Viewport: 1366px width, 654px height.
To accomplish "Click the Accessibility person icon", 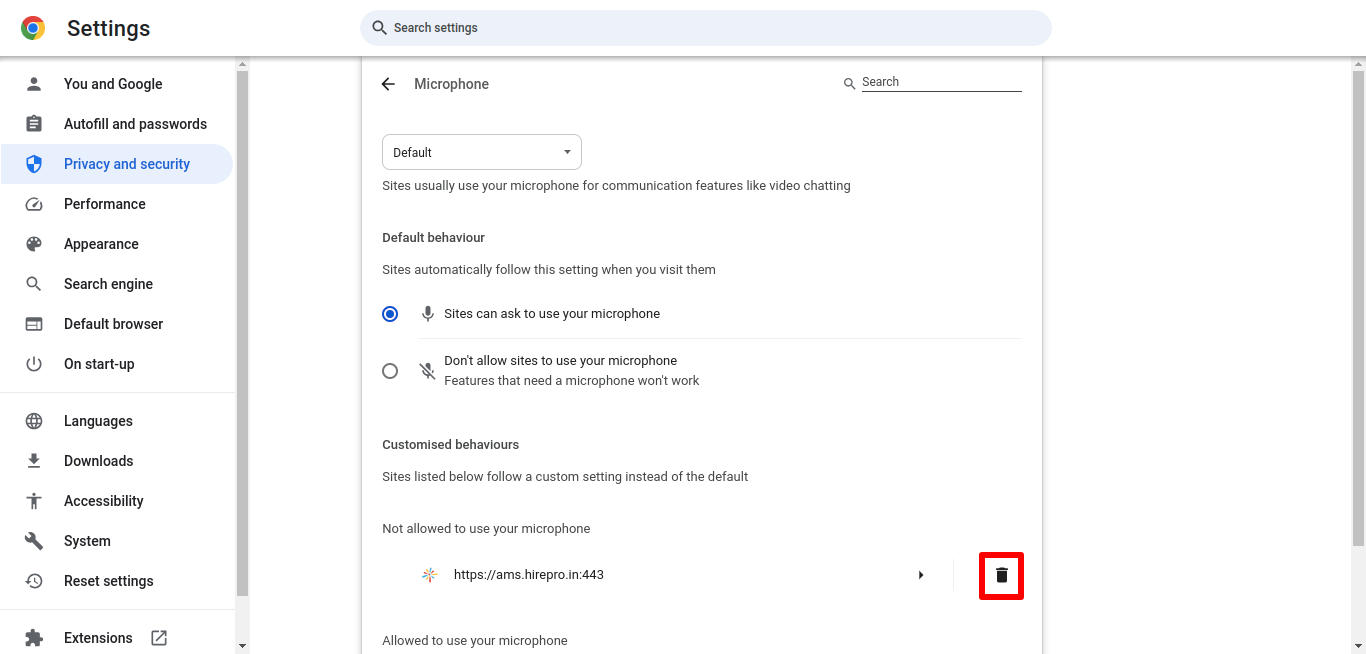I will point(34,501).
